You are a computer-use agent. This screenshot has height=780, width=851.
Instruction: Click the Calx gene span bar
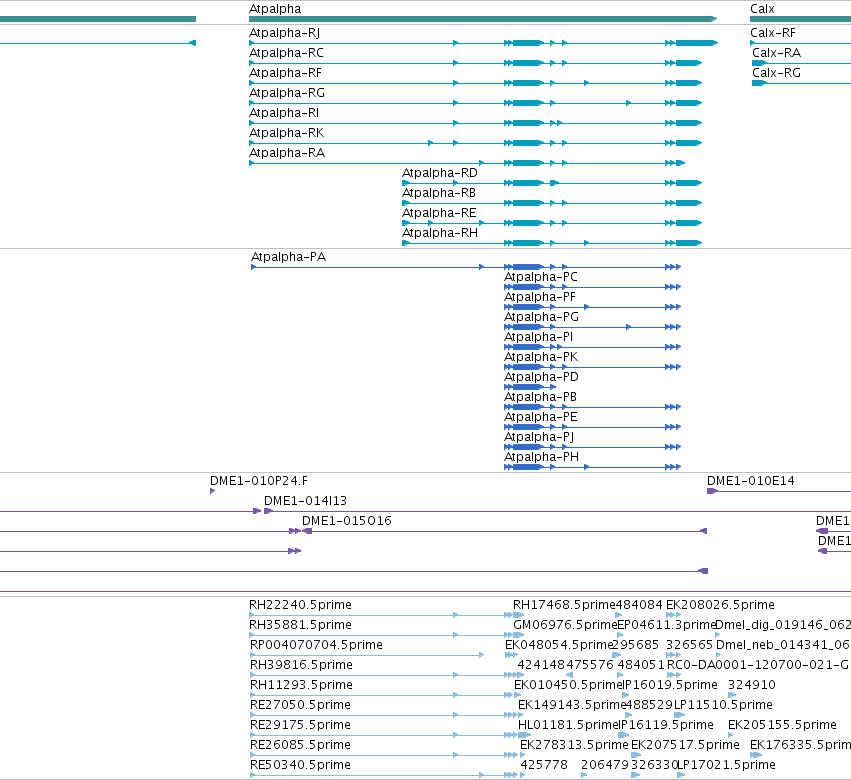pyautogui.click(x=801, y=19)
